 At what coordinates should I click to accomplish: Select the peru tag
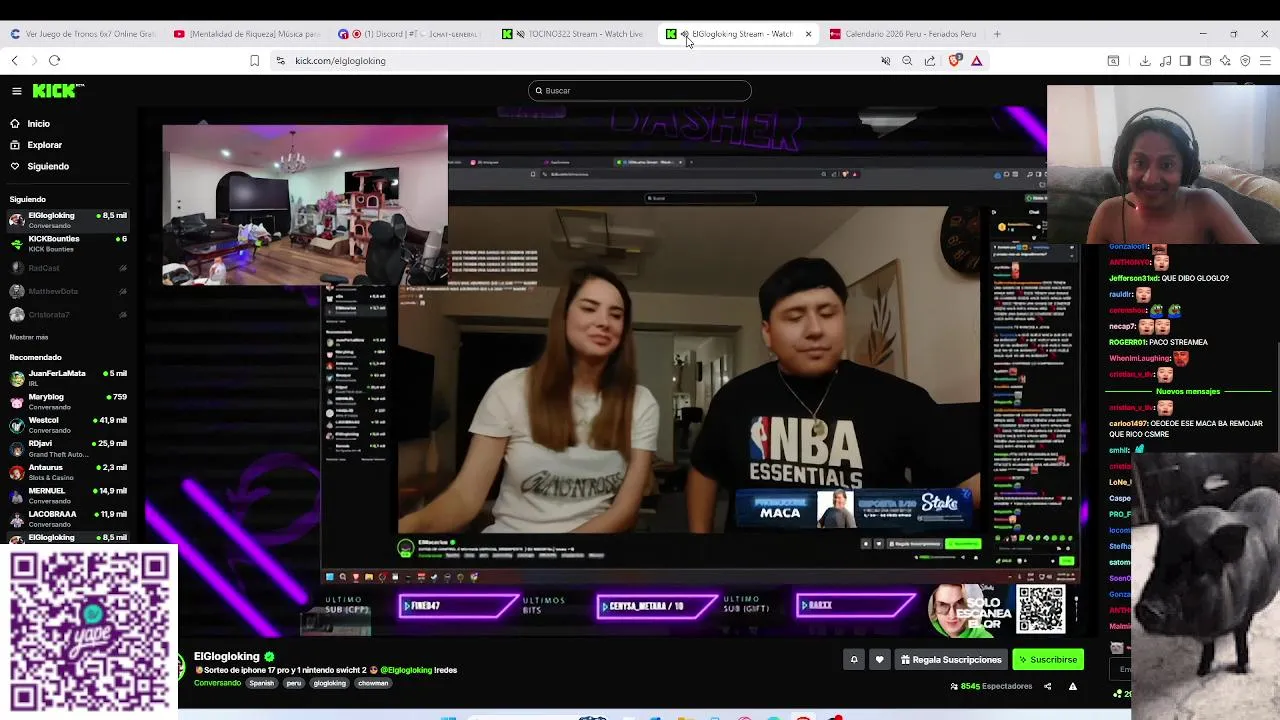coord(294,683)
